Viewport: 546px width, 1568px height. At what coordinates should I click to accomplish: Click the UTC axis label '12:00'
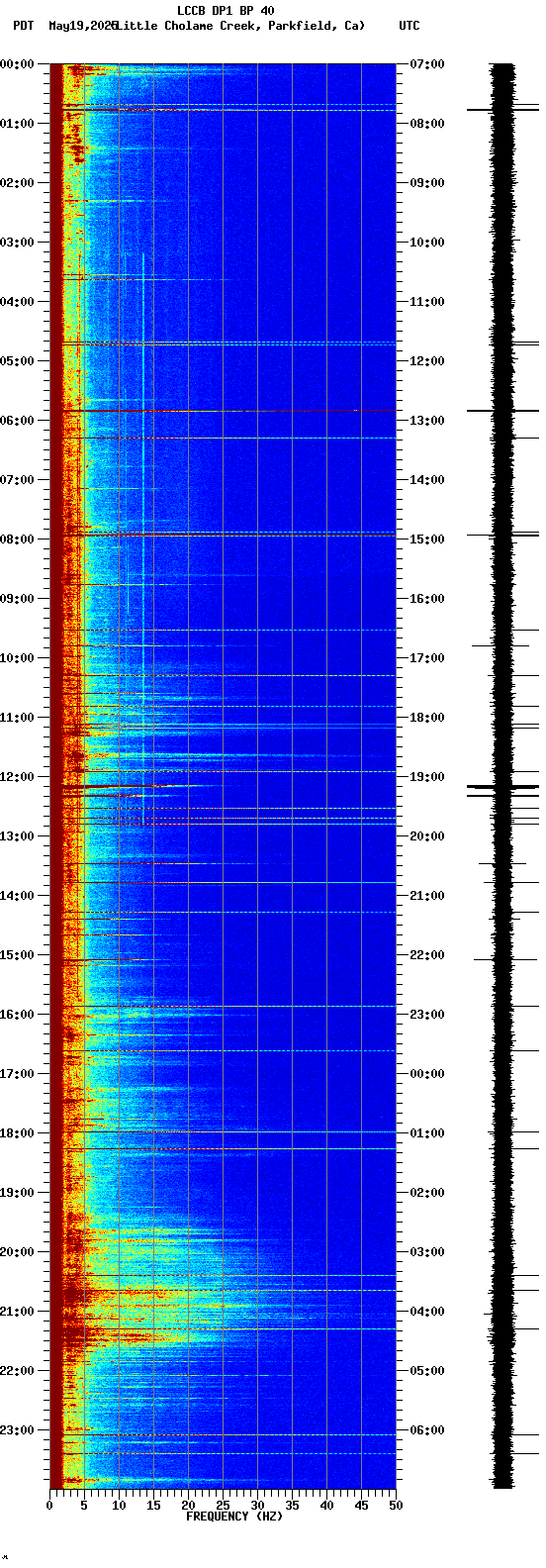pyautogui.click(x=427, y=361)
